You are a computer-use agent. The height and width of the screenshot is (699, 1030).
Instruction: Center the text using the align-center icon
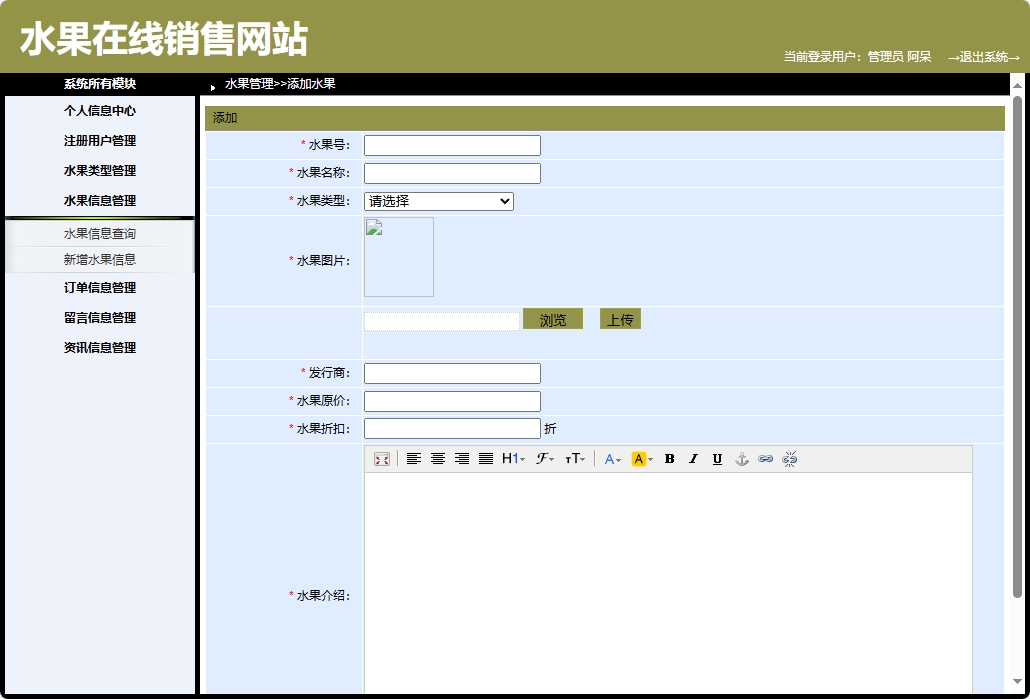coord(437,459)
